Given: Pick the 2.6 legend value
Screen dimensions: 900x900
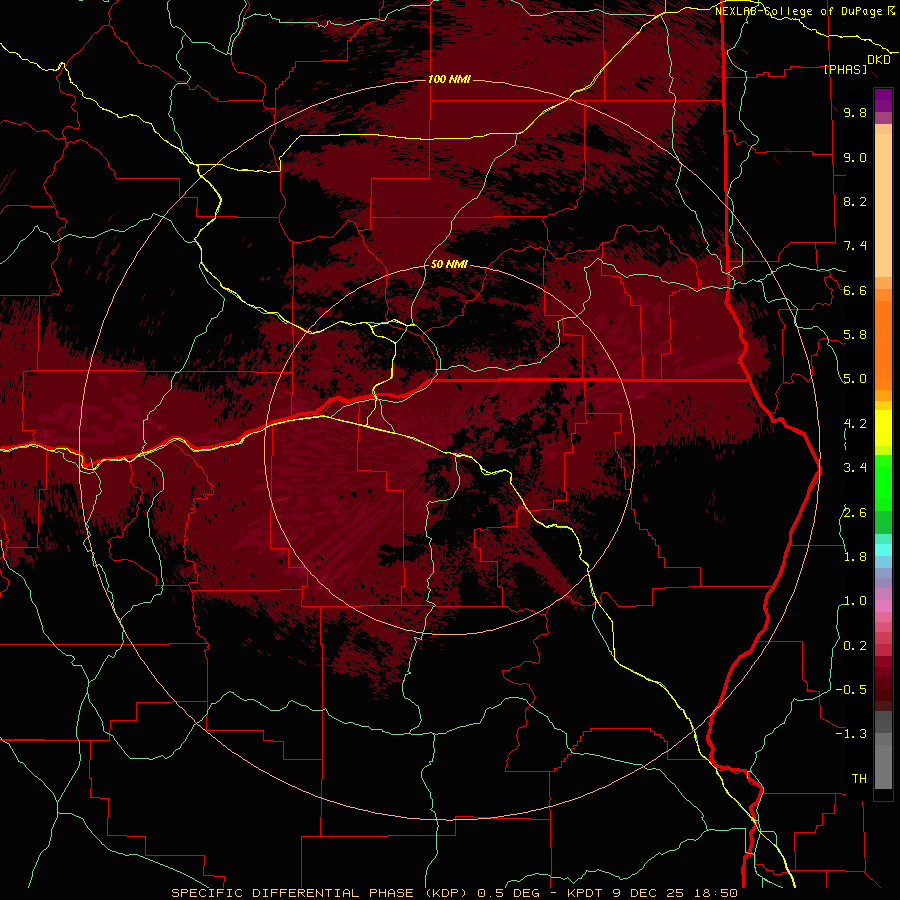Looking at the screenshot, I should 855,513.
